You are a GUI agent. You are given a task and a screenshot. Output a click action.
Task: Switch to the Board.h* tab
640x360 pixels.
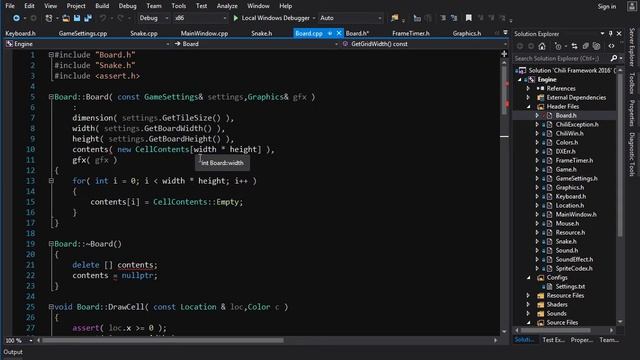358,33
